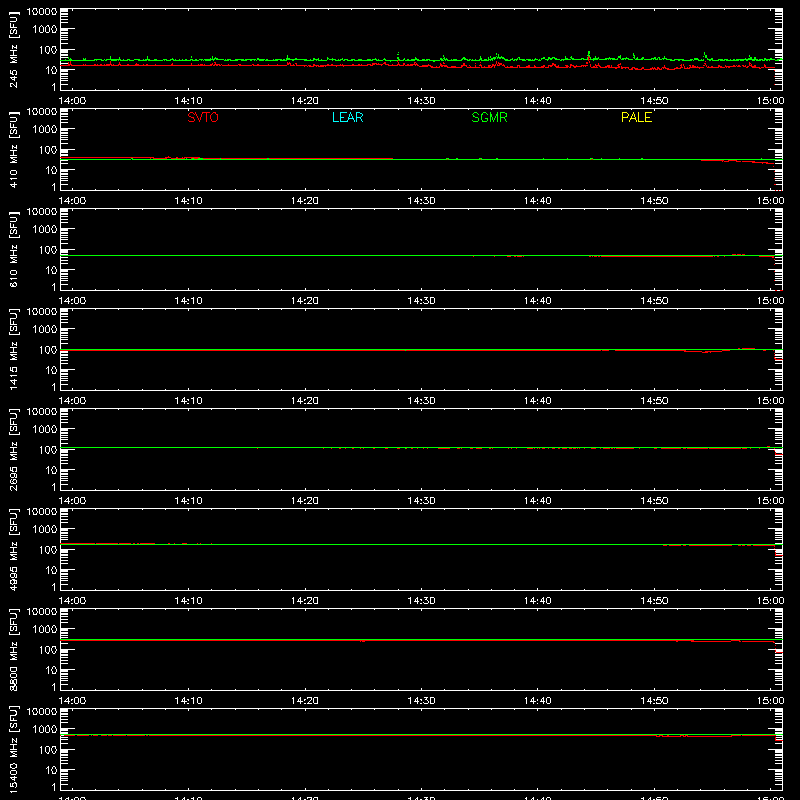Click the green SGMR station label
Viewport: 800px width, 800px height.
(489, 117)
